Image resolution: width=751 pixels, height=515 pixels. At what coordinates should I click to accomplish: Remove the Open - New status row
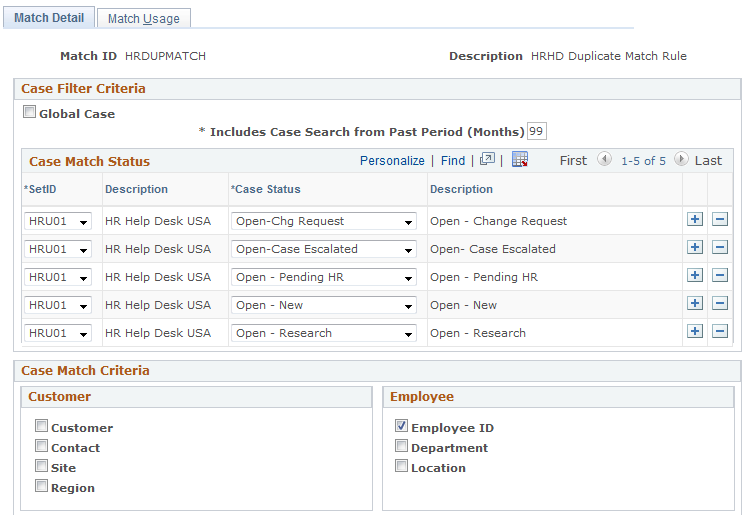pyautogui.click(x=720, y=303)
